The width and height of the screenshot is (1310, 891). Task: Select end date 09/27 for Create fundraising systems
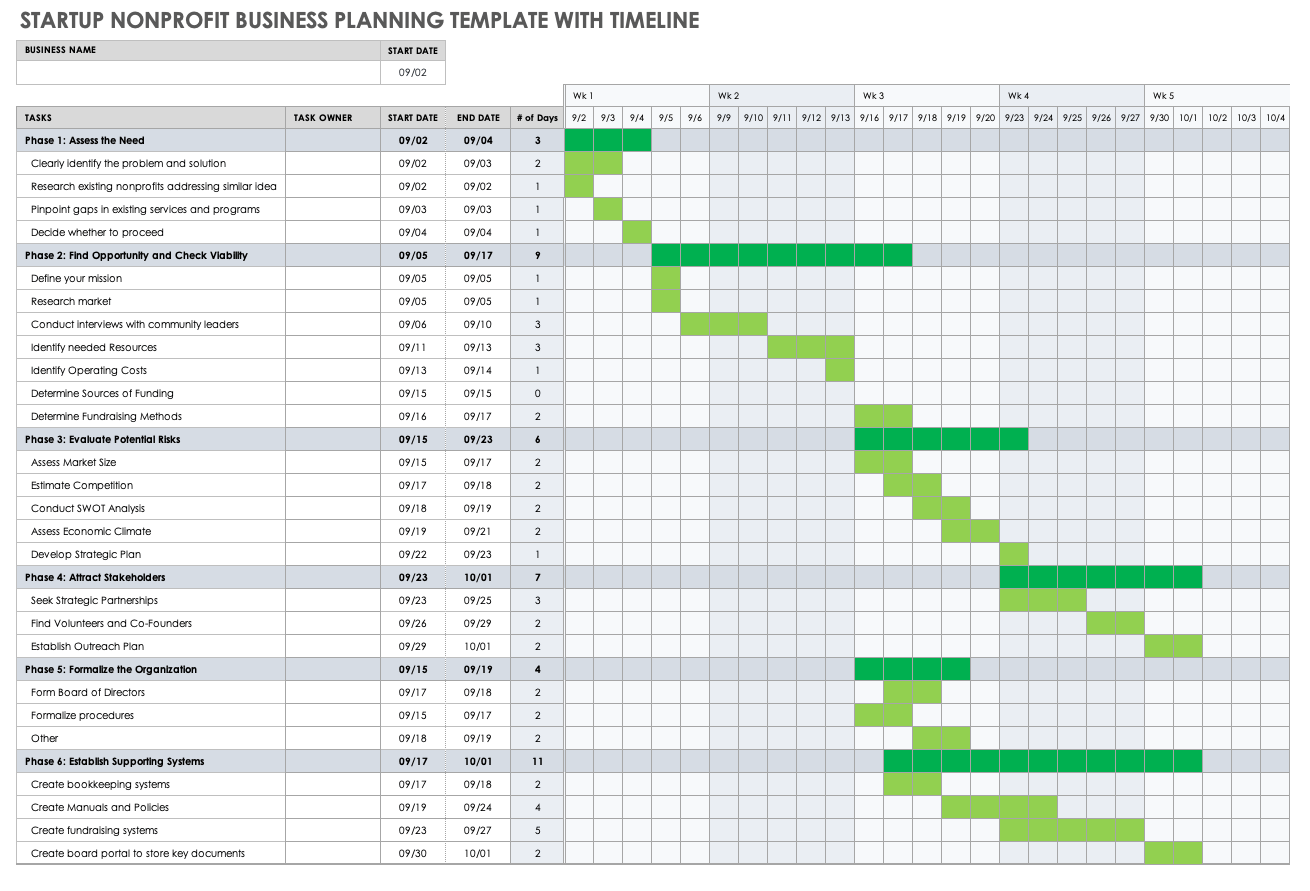(478, 831)
